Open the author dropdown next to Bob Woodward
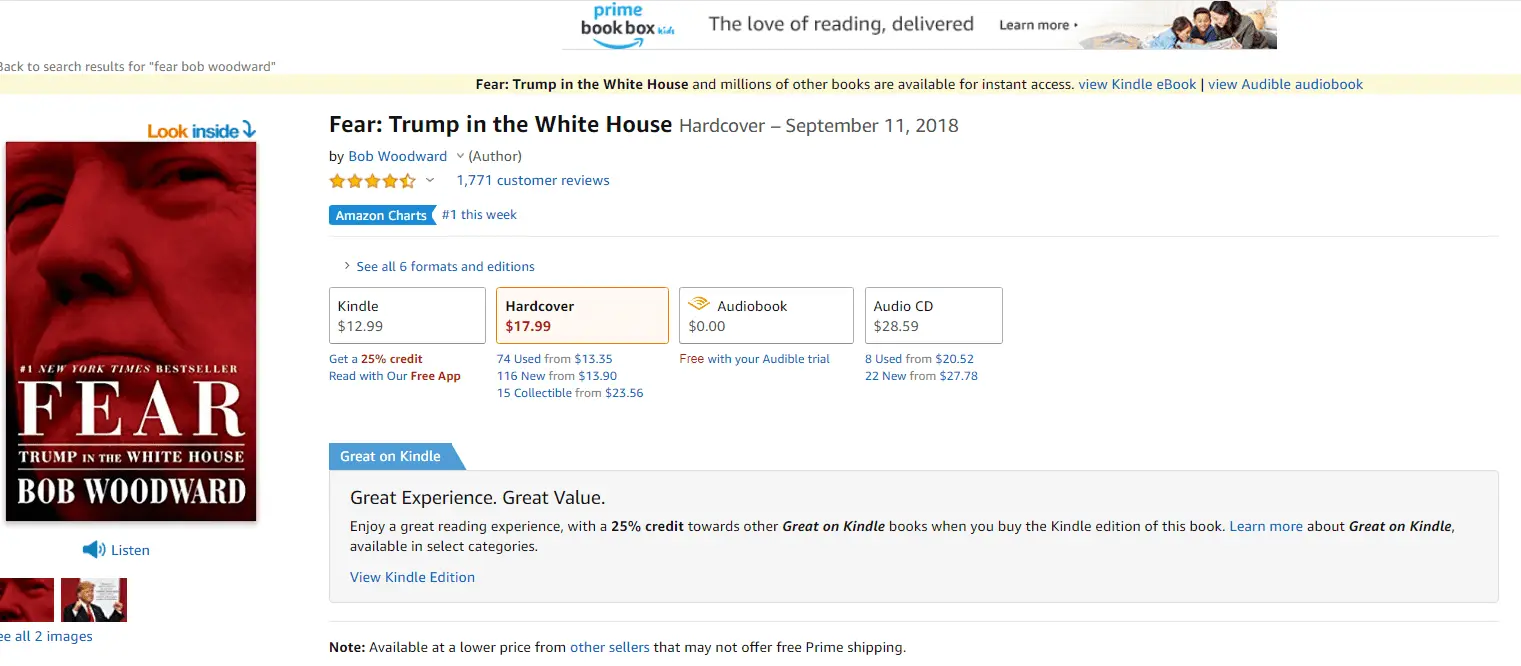The width and height of the screenshot is (1521, 666). [x=460, y=156]
